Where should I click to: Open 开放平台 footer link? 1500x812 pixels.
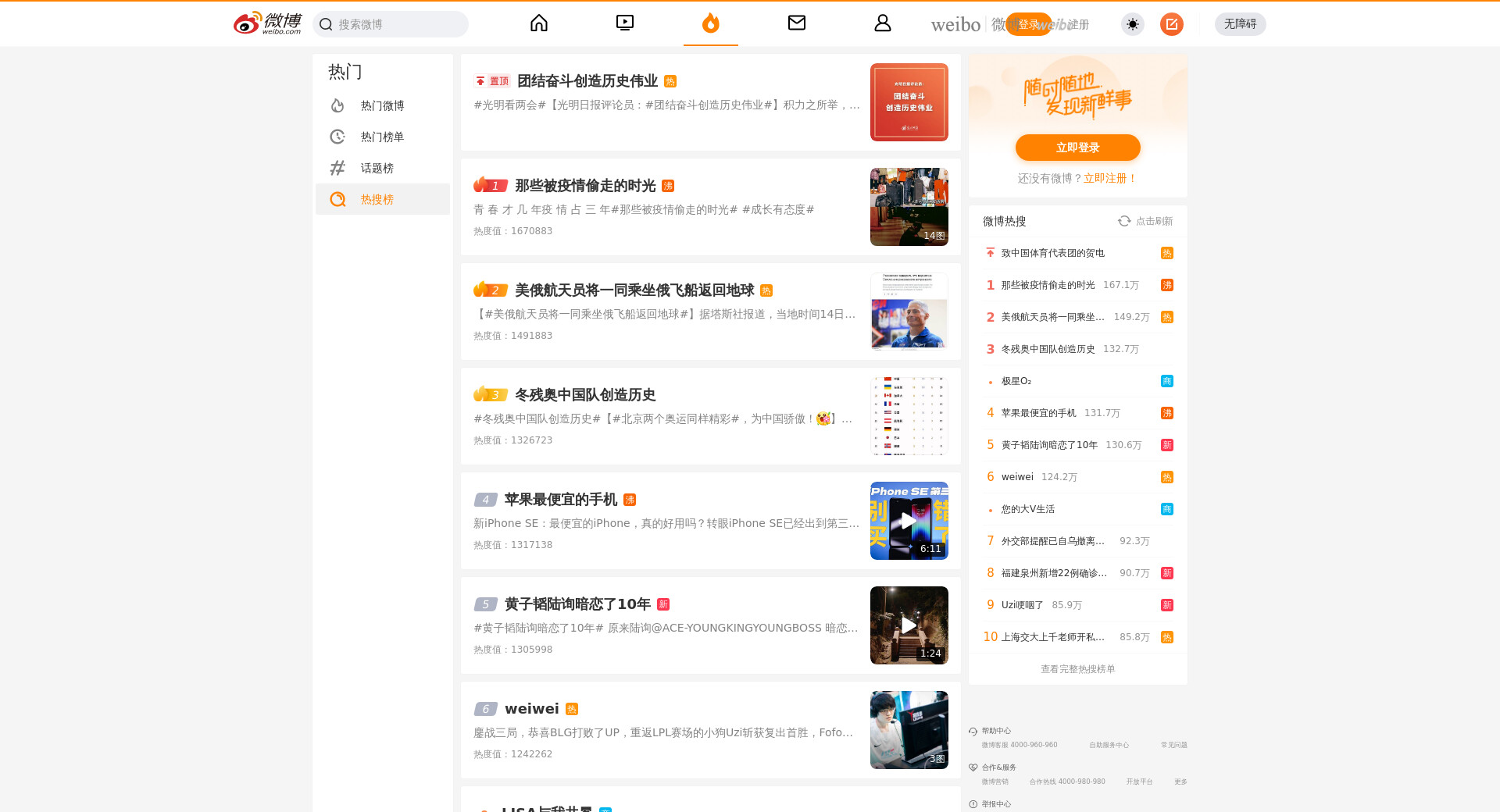tap(1140, 782)
